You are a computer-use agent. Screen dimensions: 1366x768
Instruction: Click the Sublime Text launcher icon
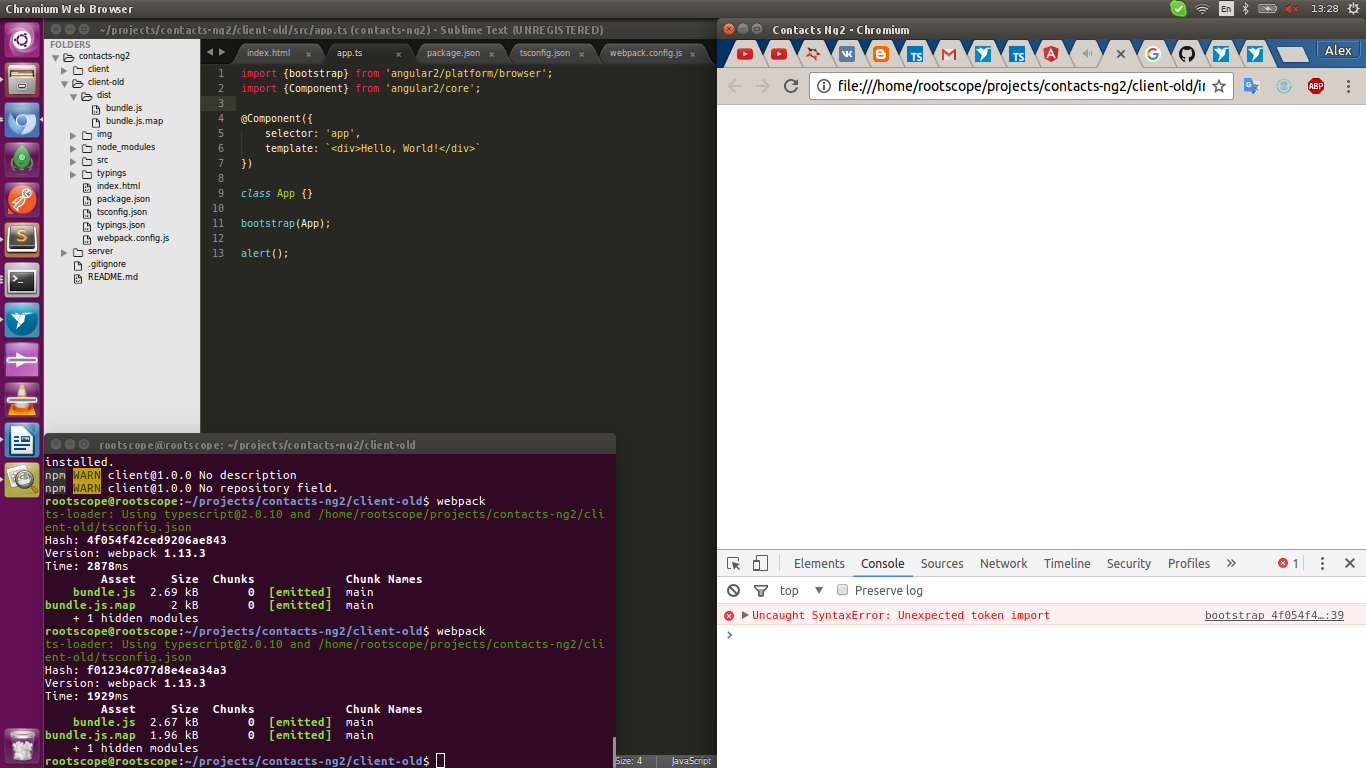(22, 238)
